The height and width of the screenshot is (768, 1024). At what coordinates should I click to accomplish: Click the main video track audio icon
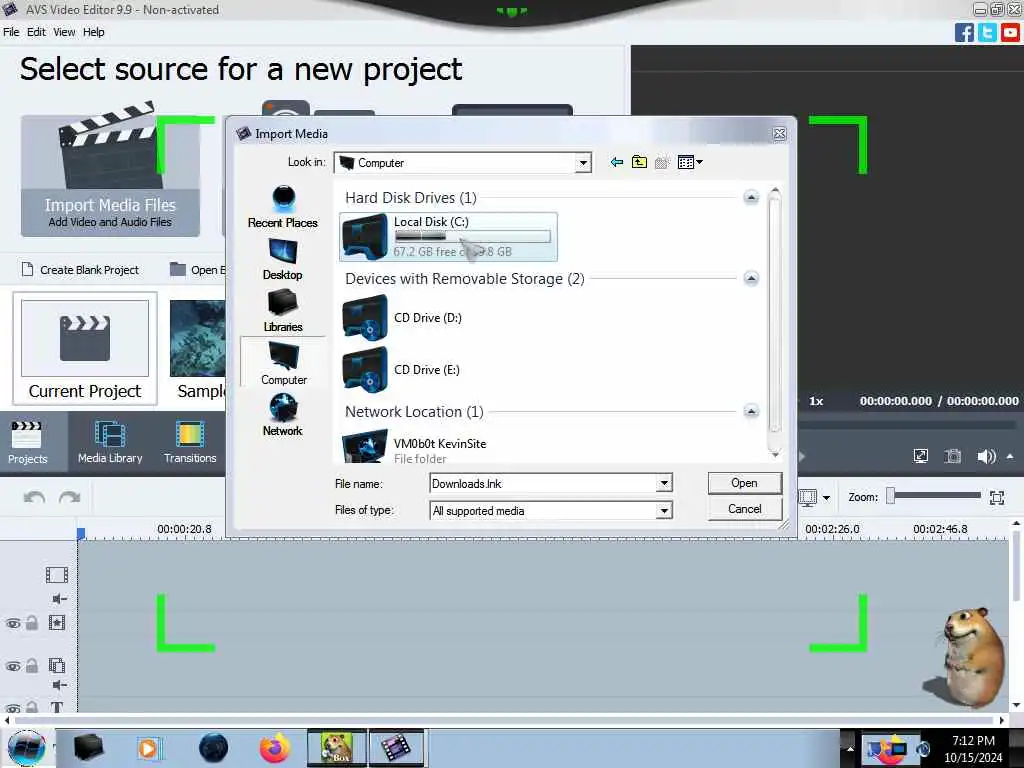coord(59,599)
